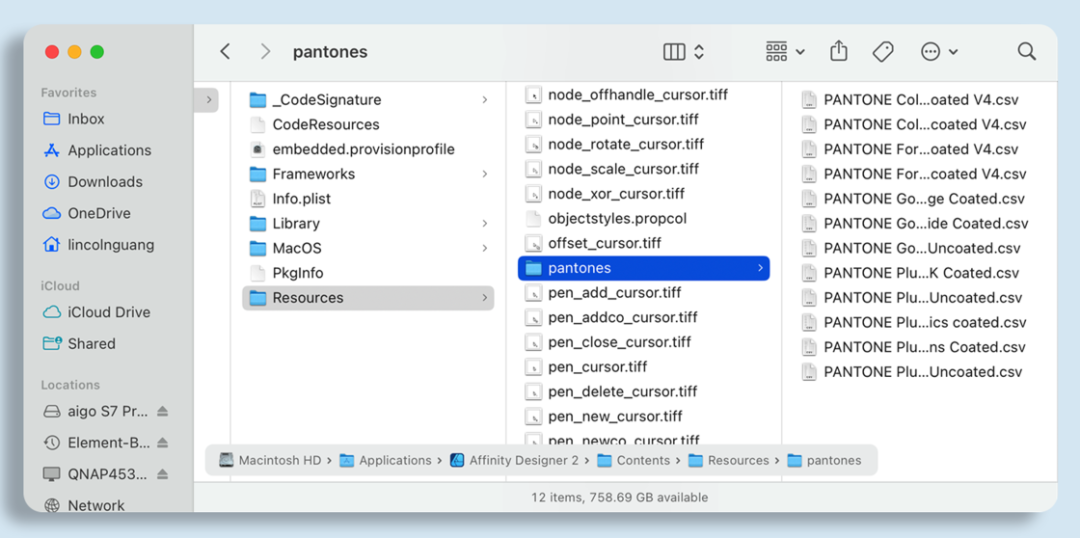
Task: Select pen_delete_cursor.tiff file
Action: coord(622,392)
